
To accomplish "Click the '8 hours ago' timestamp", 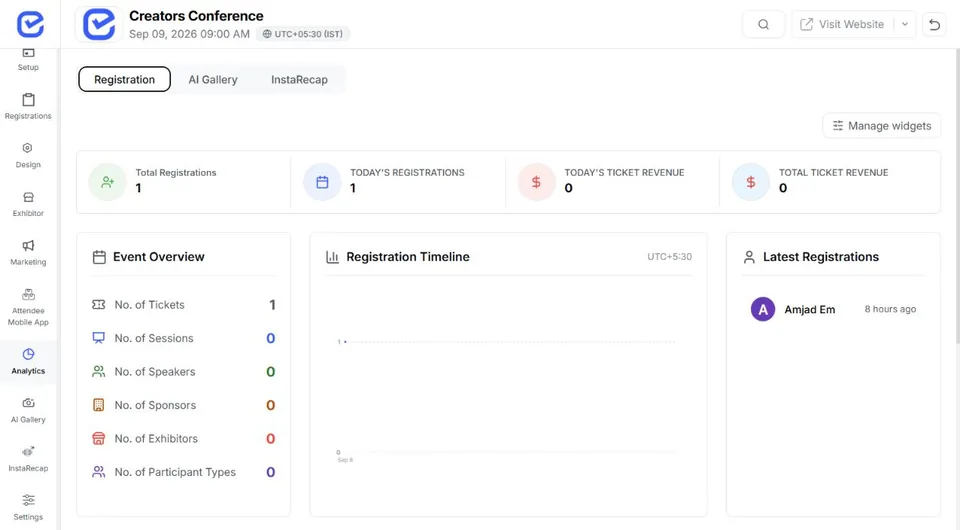I will [890, 309].
